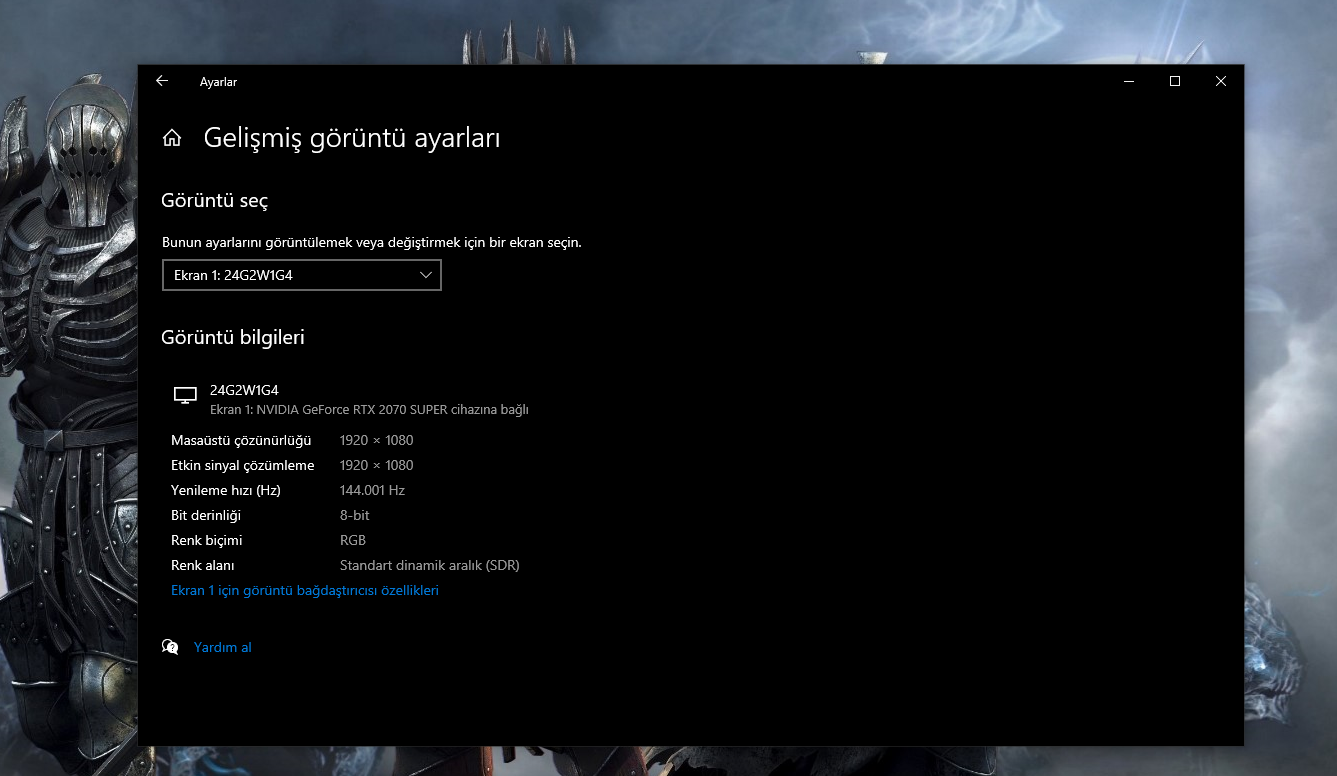Open the 'Ekran 1: 24G2W1G4' display dropdown
The image size is (1337, 776).
(301, 275)
